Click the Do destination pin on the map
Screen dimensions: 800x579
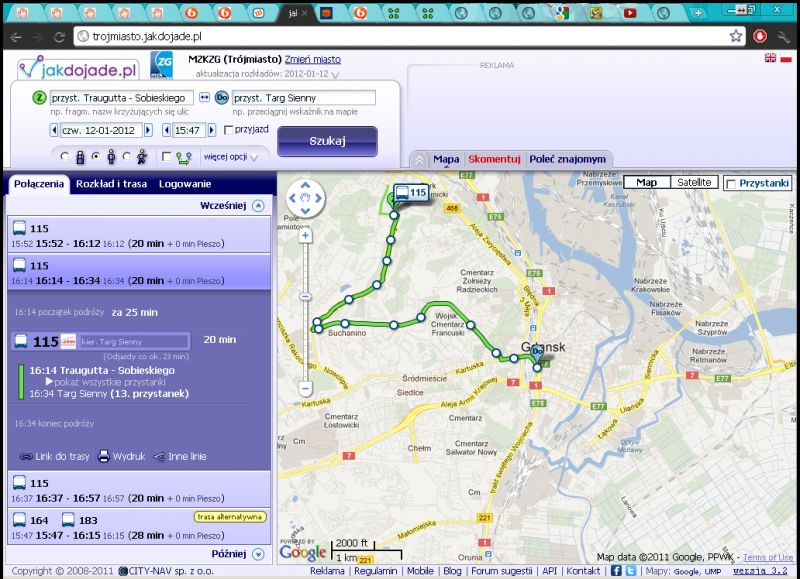[537, 351]
